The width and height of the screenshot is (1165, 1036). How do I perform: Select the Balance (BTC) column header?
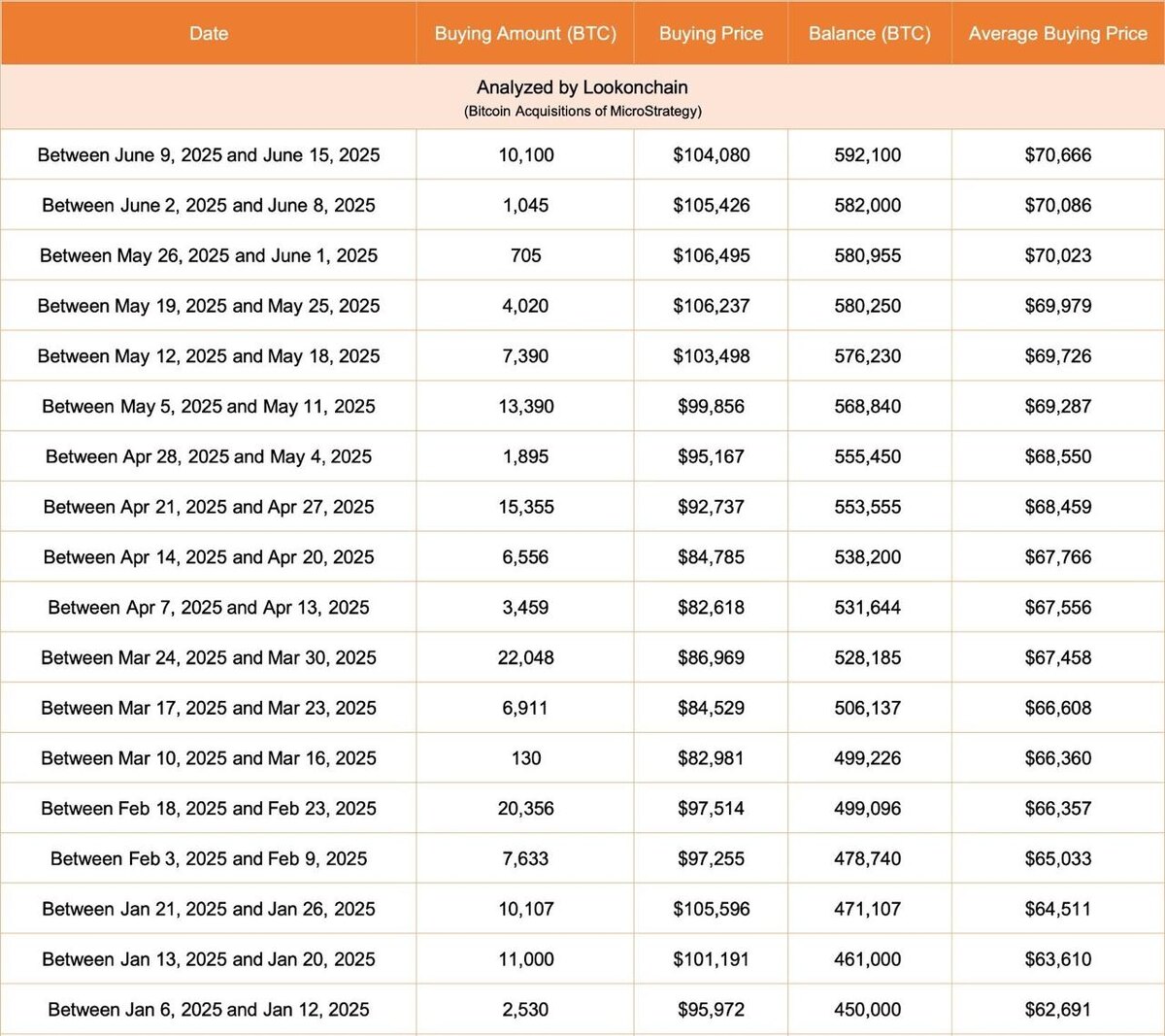tap(869, 33)
